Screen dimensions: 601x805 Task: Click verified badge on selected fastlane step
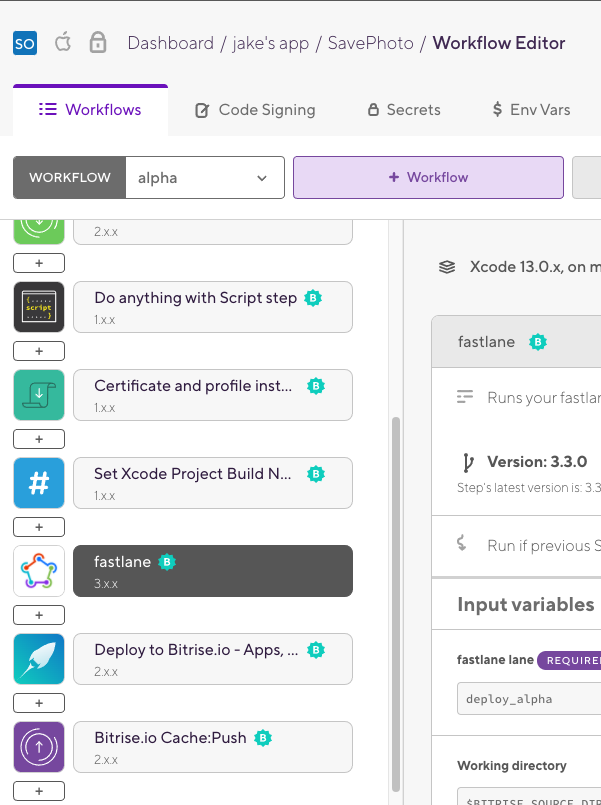pos(167,562)
